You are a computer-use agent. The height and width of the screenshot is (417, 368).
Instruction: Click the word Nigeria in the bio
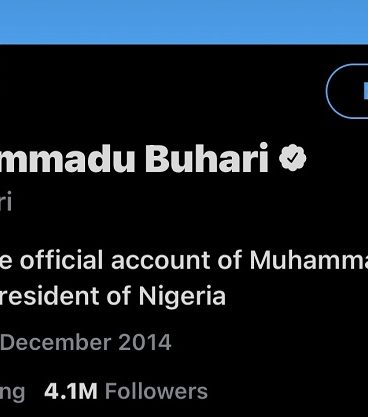[182, 296]
